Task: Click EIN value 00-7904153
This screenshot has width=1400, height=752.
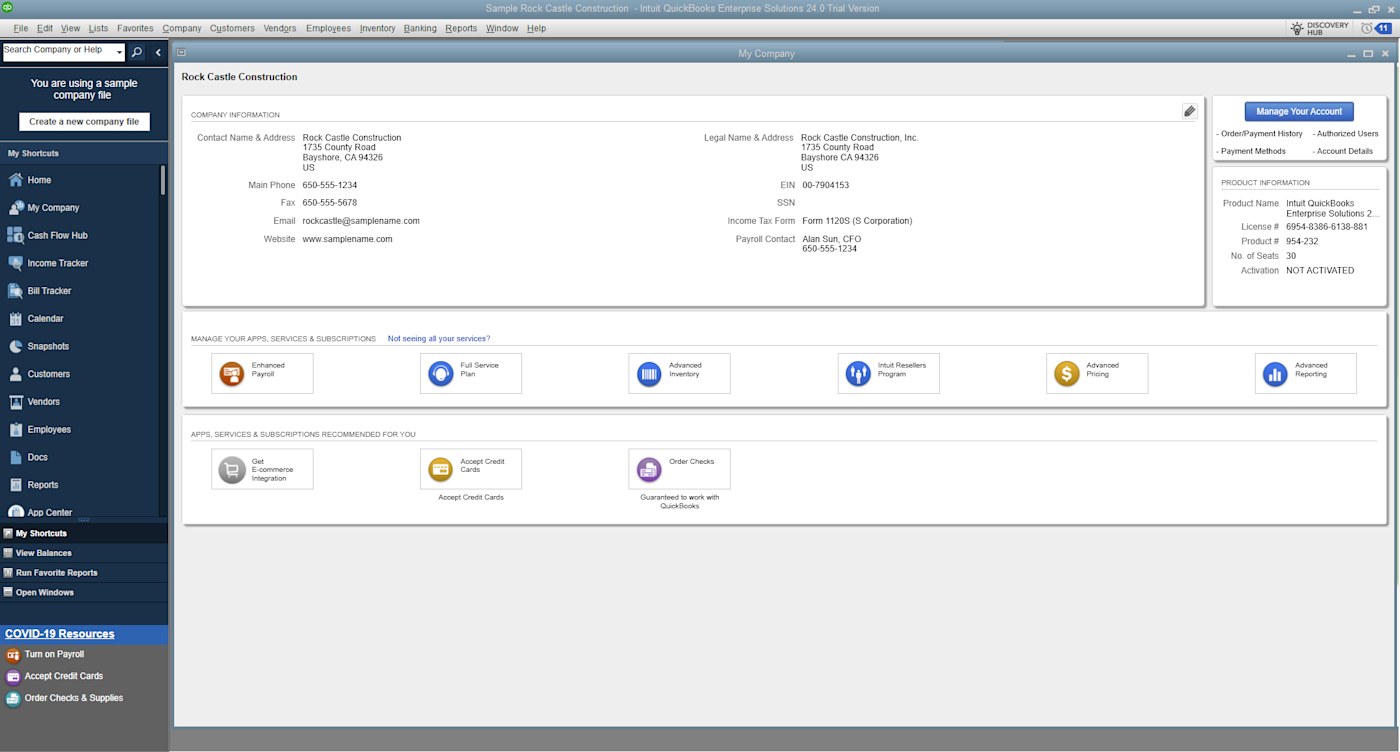Action: pyautogui.click(x=826, y=185)
